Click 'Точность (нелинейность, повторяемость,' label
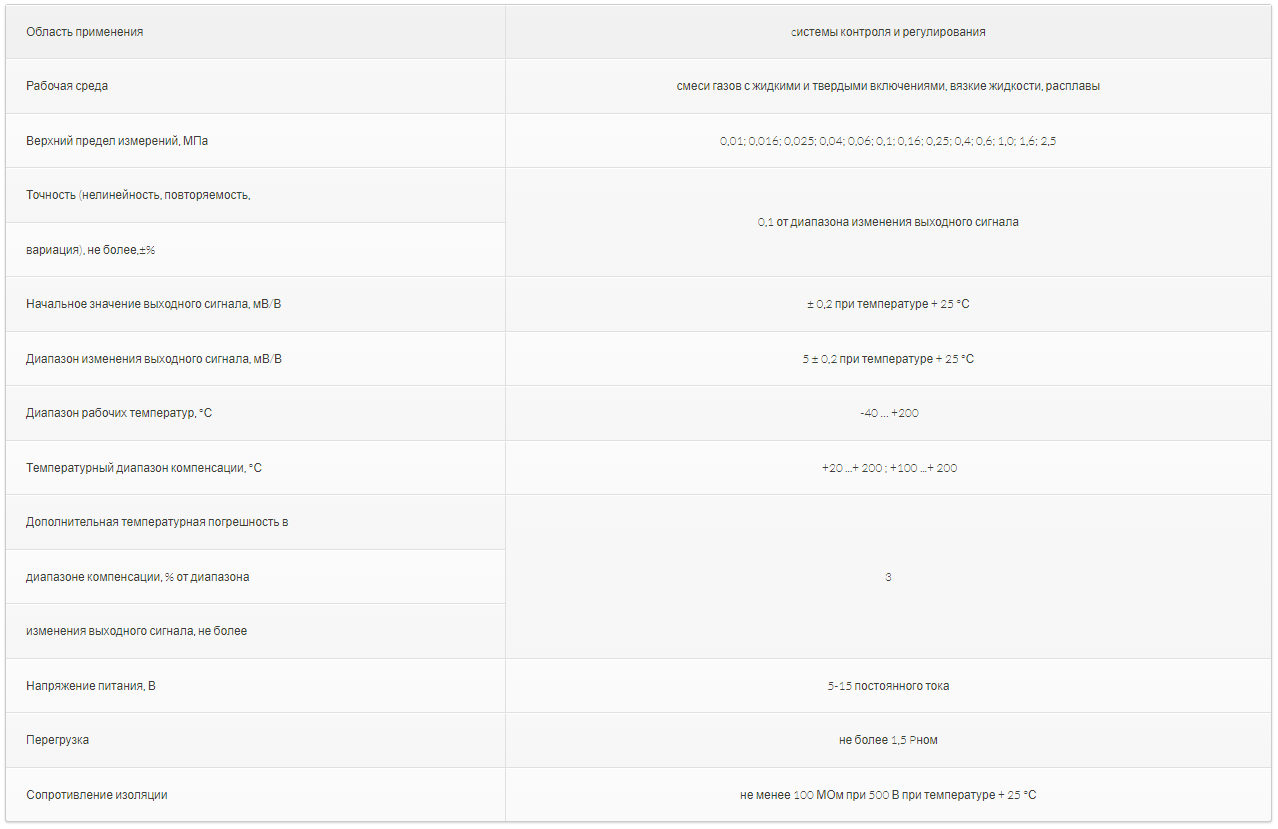This screenshot has height=829, width=1278. point(138,195)
